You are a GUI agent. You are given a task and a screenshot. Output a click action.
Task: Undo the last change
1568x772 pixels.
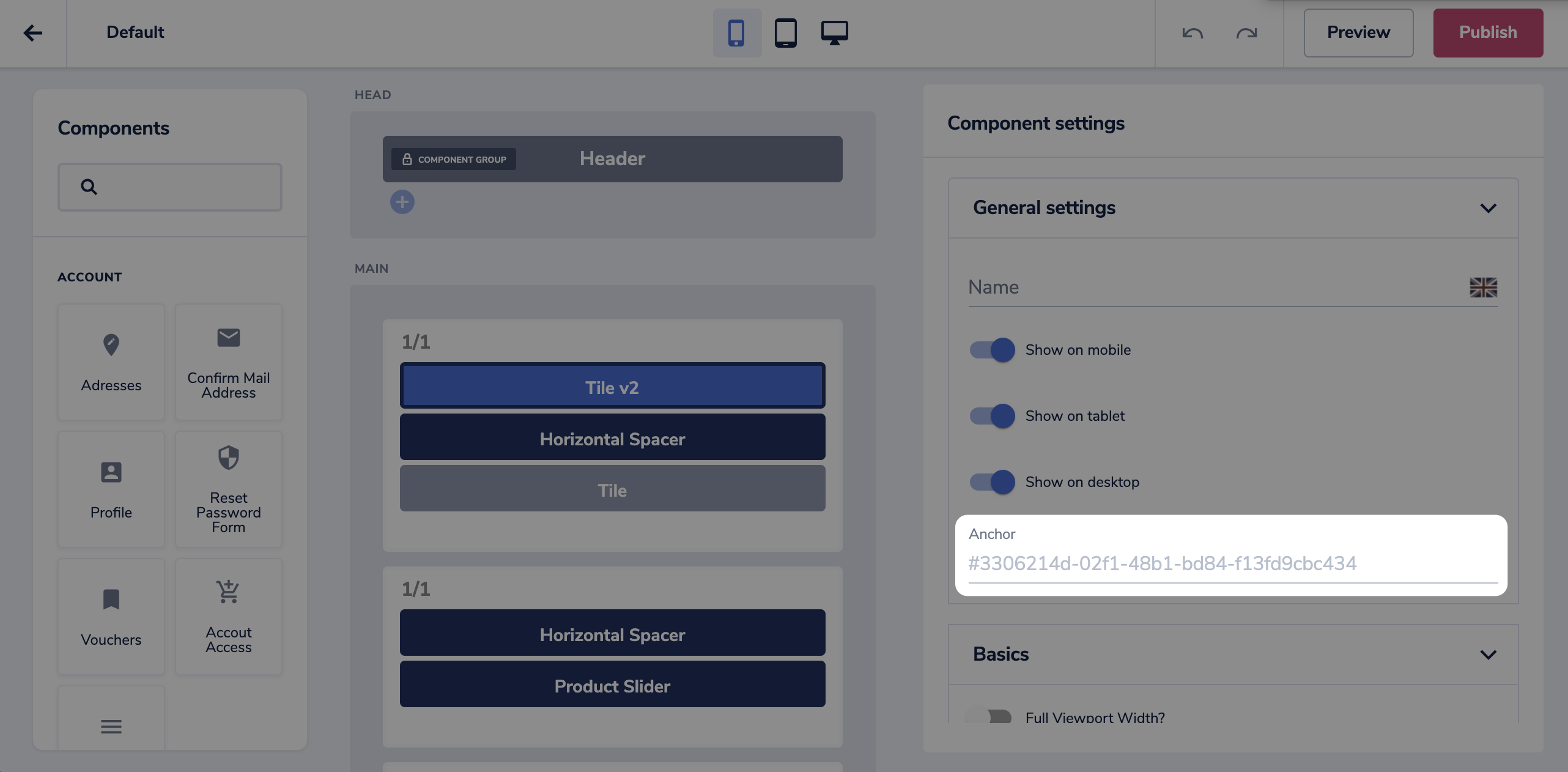pos(1193,32)
